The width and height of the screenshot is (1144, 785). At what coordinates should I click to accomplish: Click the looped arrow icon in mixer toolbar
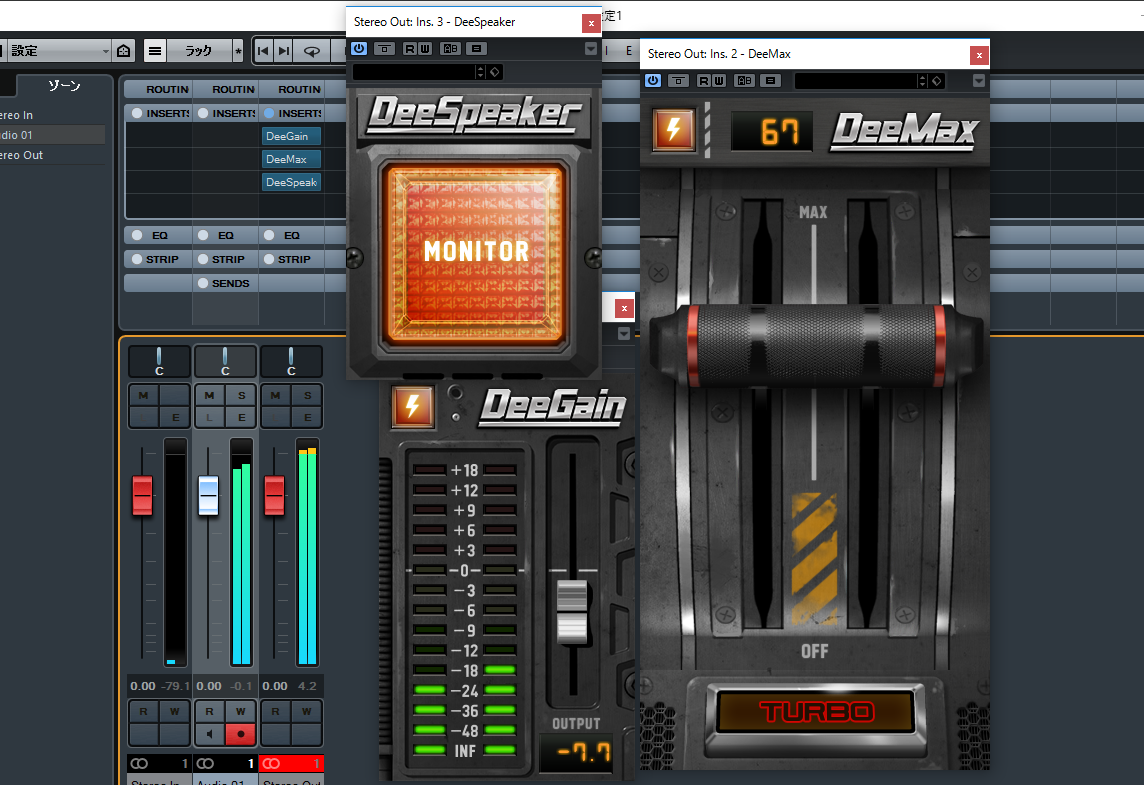(x=312, y=50)
